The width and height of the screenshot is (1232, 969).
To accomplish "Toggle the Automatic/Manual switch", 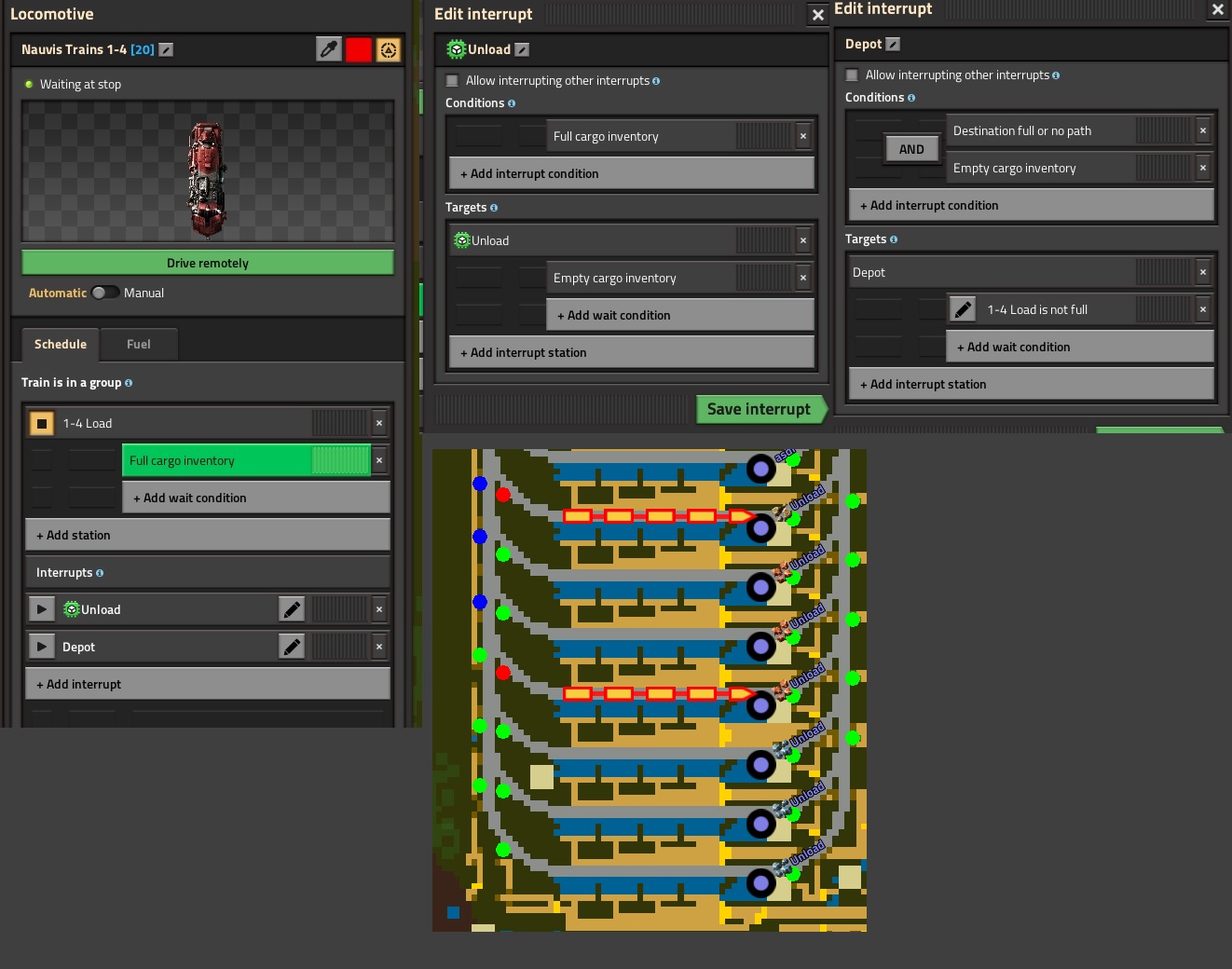I will [x=105, y=293].
